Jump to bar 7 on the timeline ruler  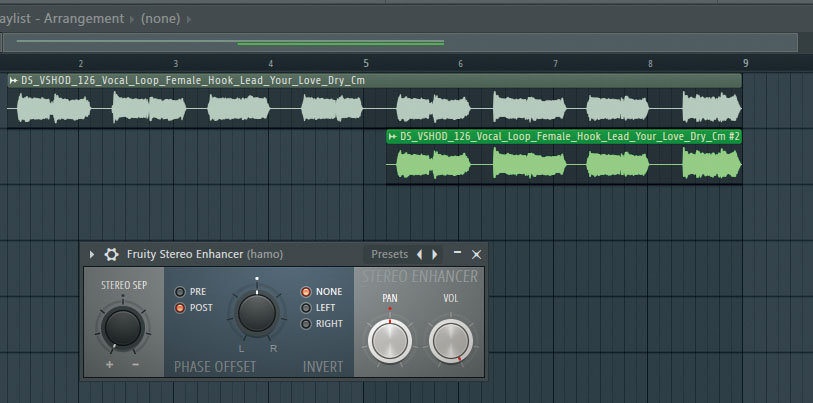pos(555,64)
